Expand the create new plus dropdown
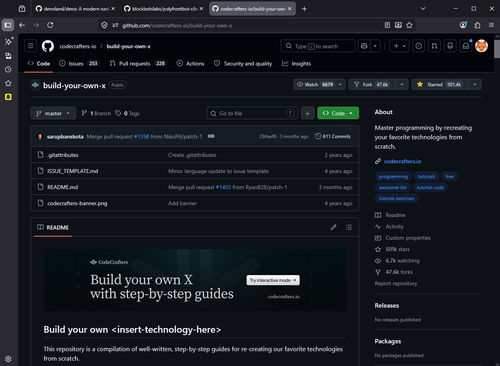 400,46
